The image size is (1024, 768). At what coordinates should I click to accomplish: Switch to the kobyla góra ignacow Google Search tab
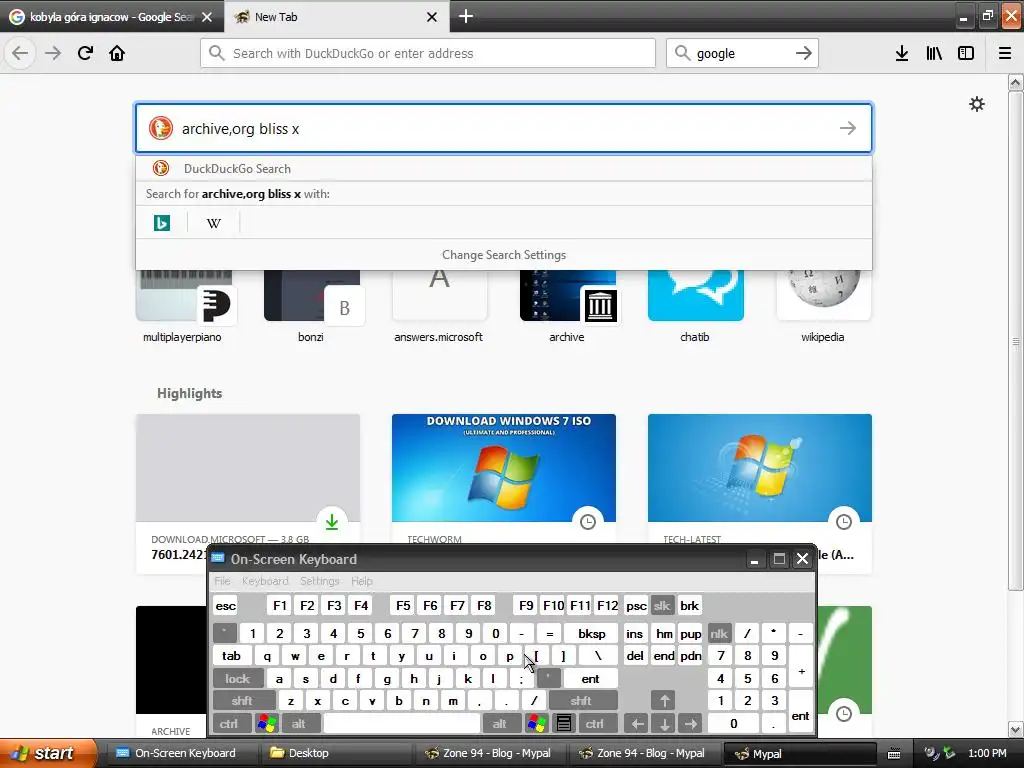pos(112,16)
